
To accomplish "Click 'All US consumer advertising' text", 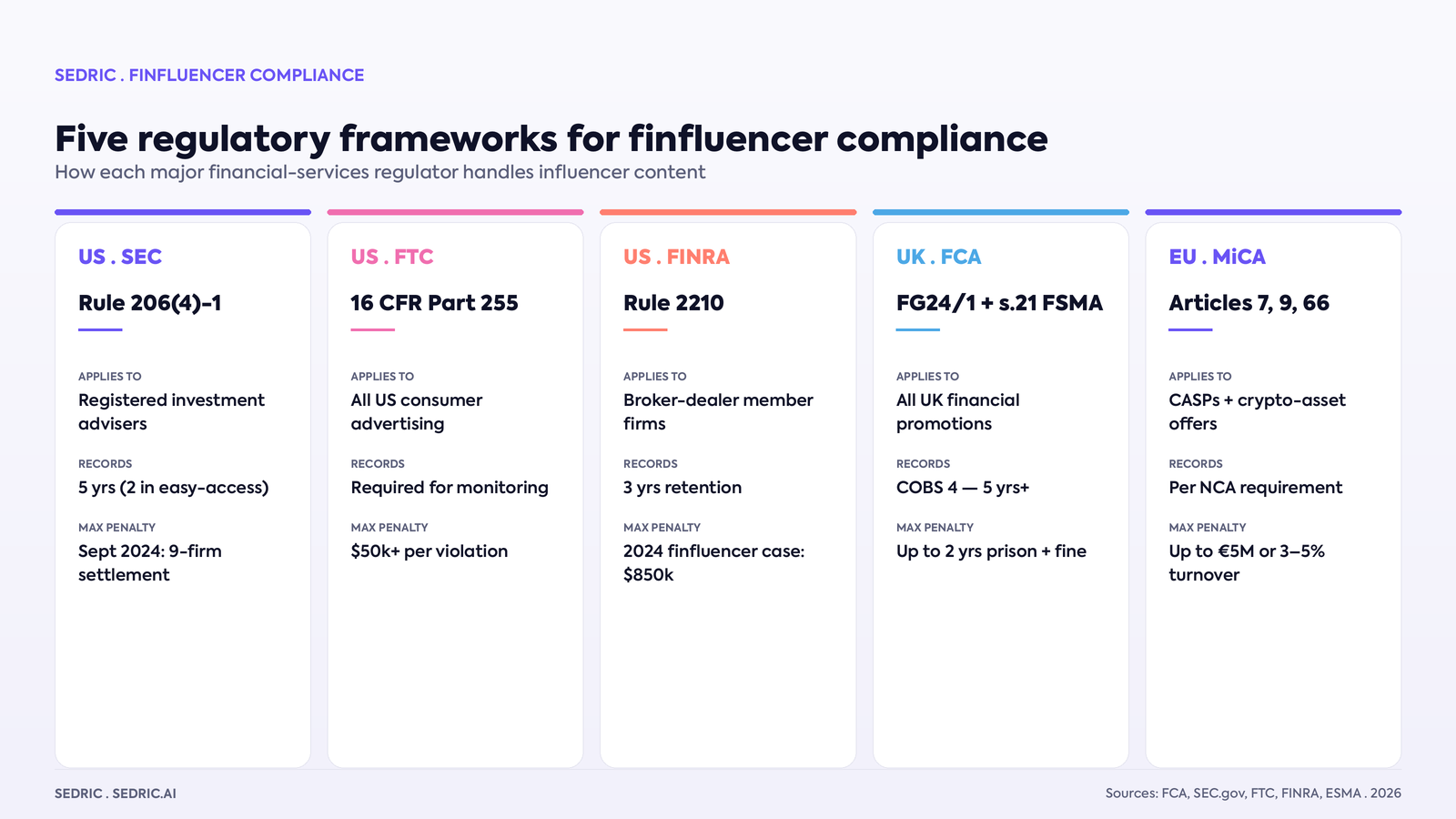I will click(x=417, y=411).
